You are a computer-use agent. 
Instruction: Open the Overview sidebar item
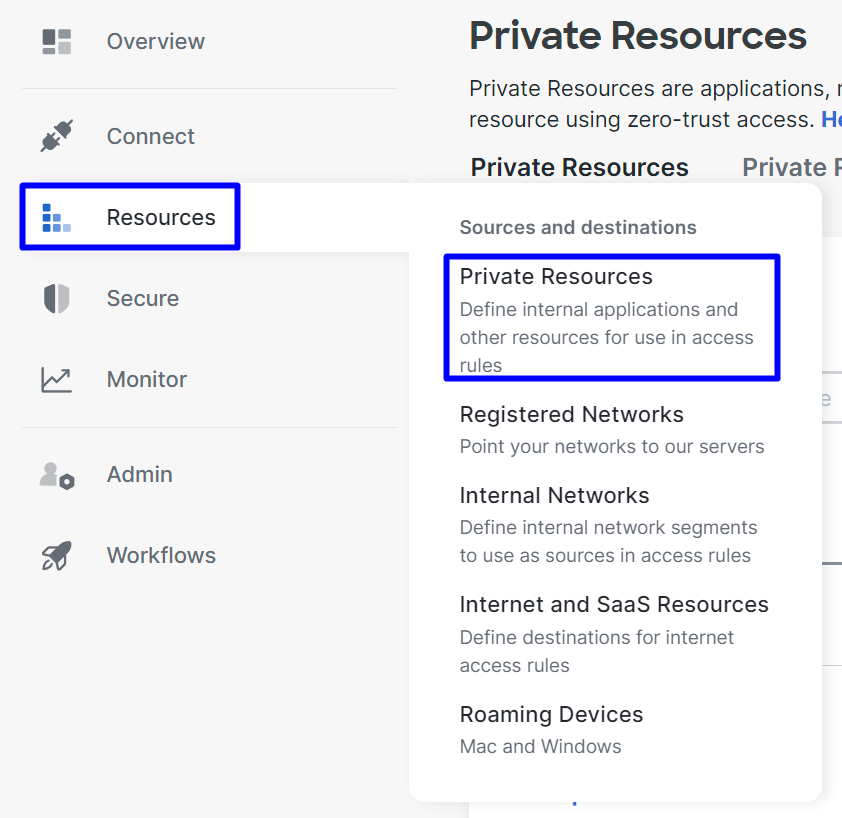coord(156,41)
